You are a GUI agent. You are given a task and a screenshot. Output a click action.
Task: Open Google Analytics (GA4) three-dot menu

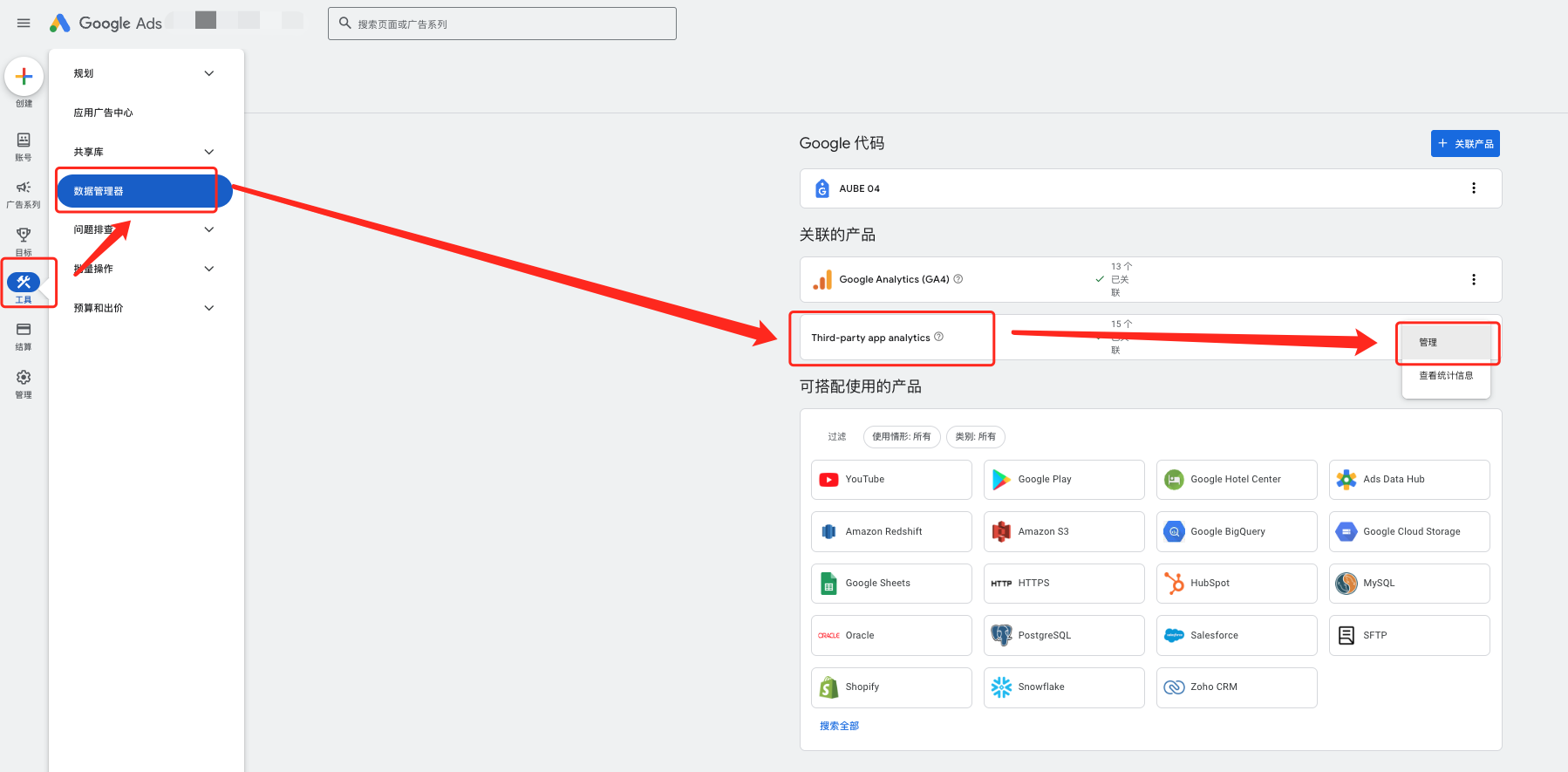(x=1474, y=279)
